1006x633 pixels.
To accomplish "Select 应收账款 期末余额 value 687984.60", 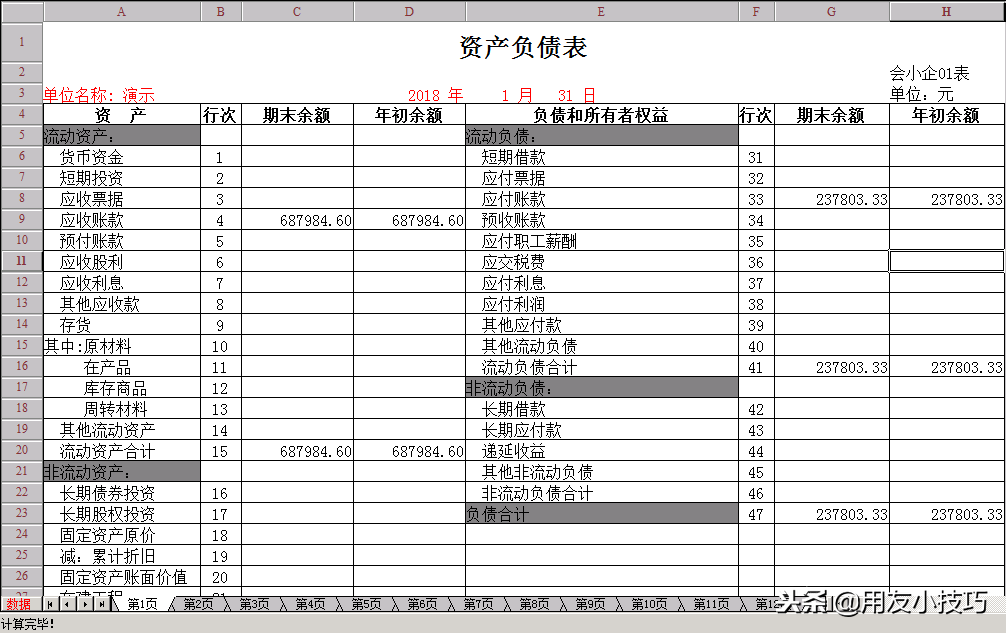I will coord(298,220).
